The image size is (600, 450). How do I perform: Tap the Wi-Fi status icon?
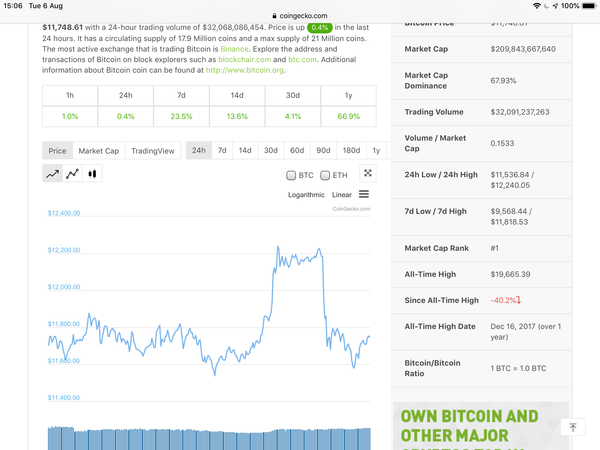point(536,6)
